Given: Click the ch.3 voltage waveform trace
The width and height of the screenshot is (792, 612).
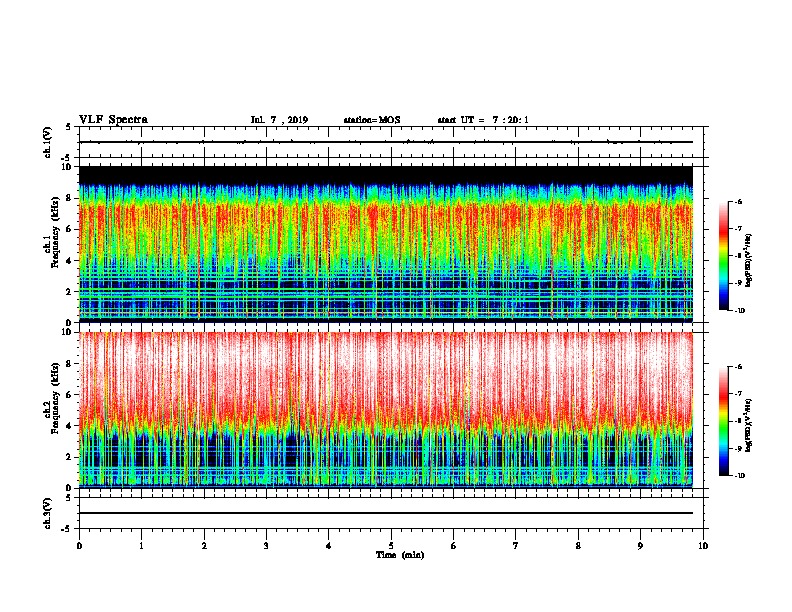Looking at the screenshot, I should [386, 513].
